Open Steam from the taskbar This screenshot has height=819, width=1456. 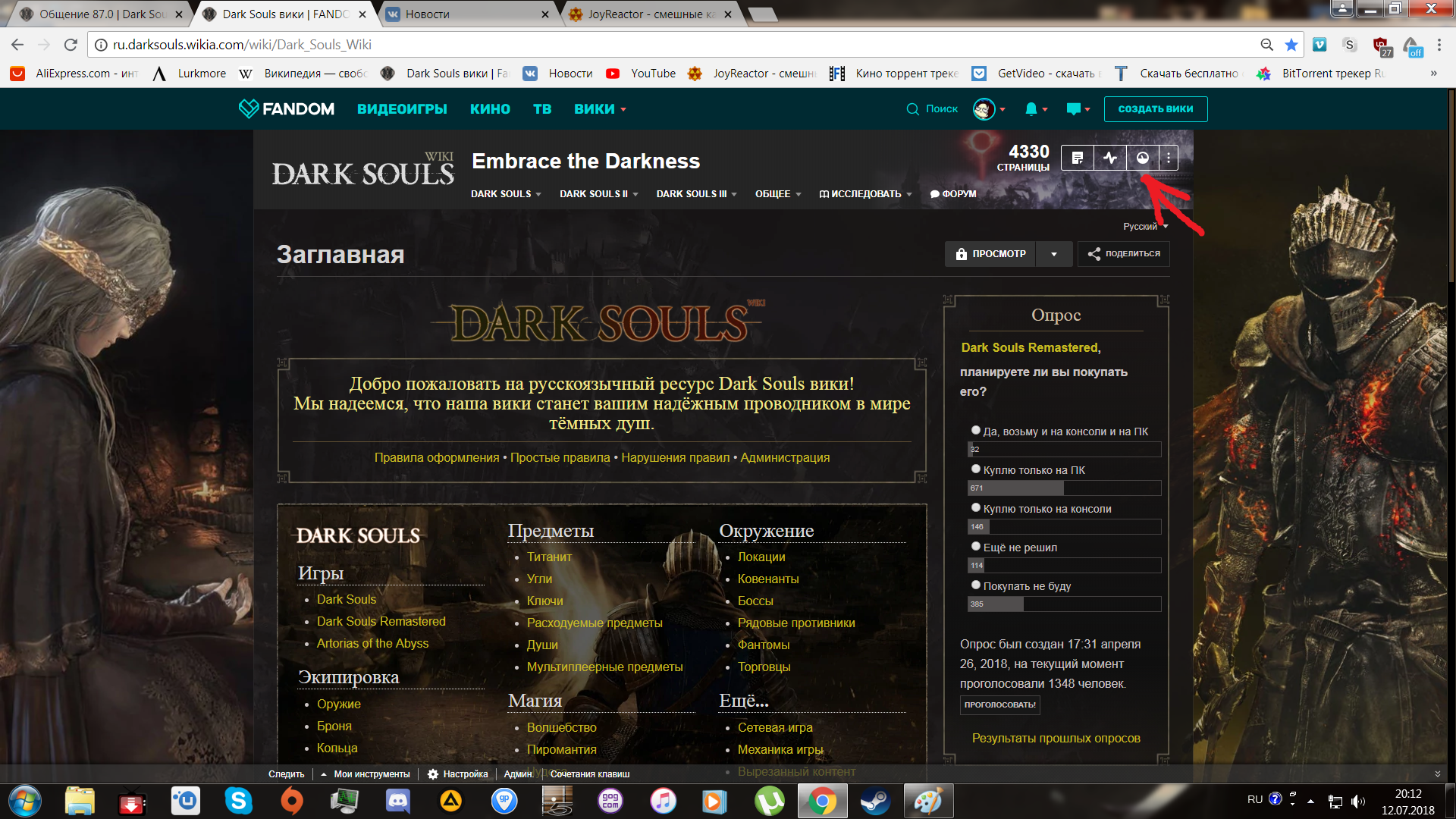pos(875,801)
